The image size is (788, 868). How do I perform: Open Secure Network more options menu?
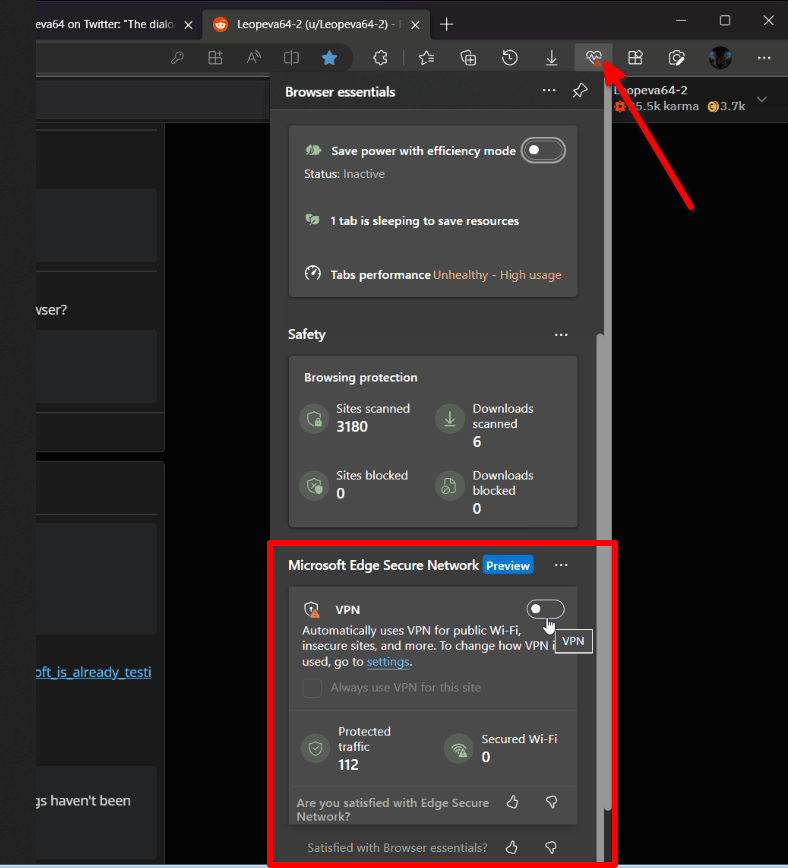click(561, 565)
